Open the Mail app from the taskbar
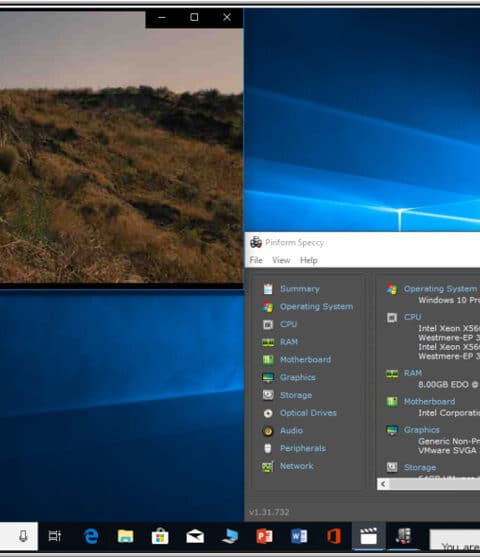Viewport: 480px width, 557px height. (195, 536)
